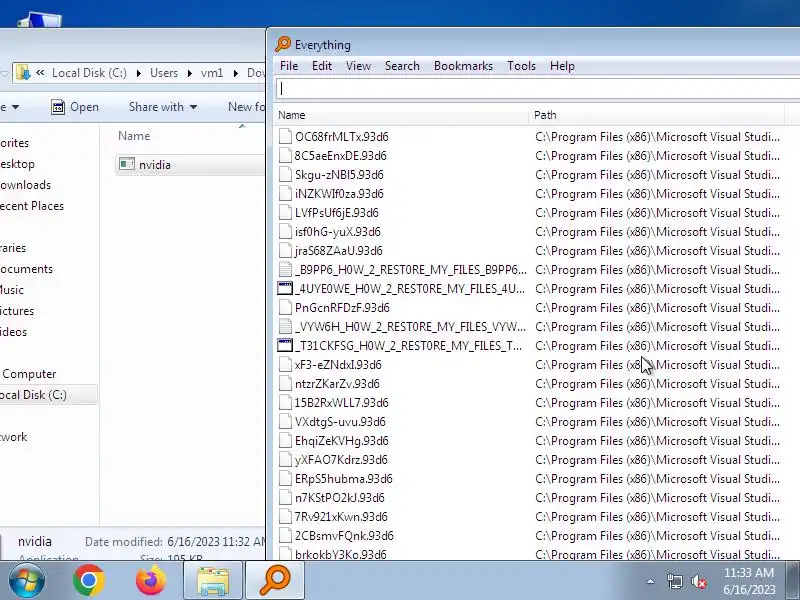The image size is (800, 600).
Task: Expand arrow after Local Disk (C:) breadcrumb
Action: 138,73
